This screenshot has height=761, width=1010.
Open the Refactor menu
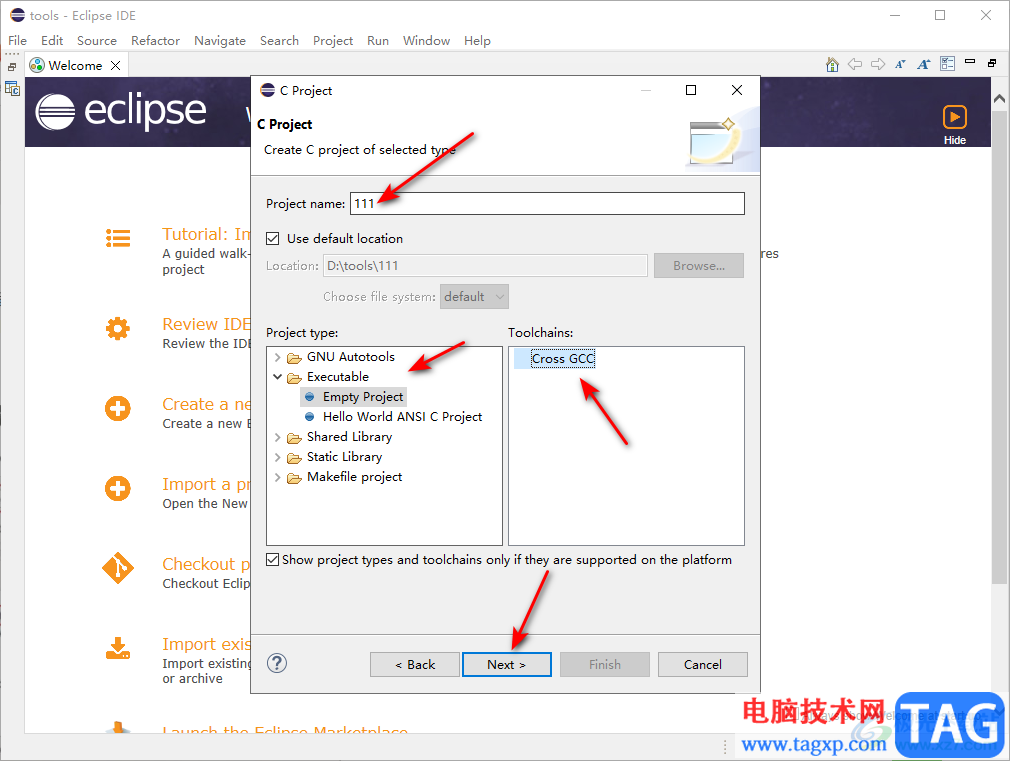[155, 41]
